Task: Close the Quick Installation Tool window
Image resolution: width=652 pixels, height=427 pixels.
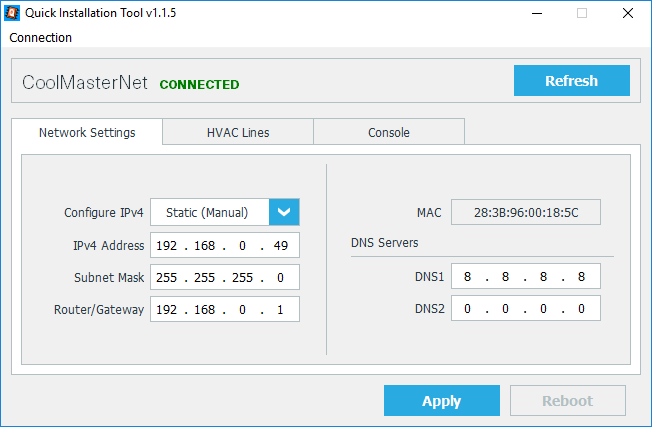Action: [627, 13]
